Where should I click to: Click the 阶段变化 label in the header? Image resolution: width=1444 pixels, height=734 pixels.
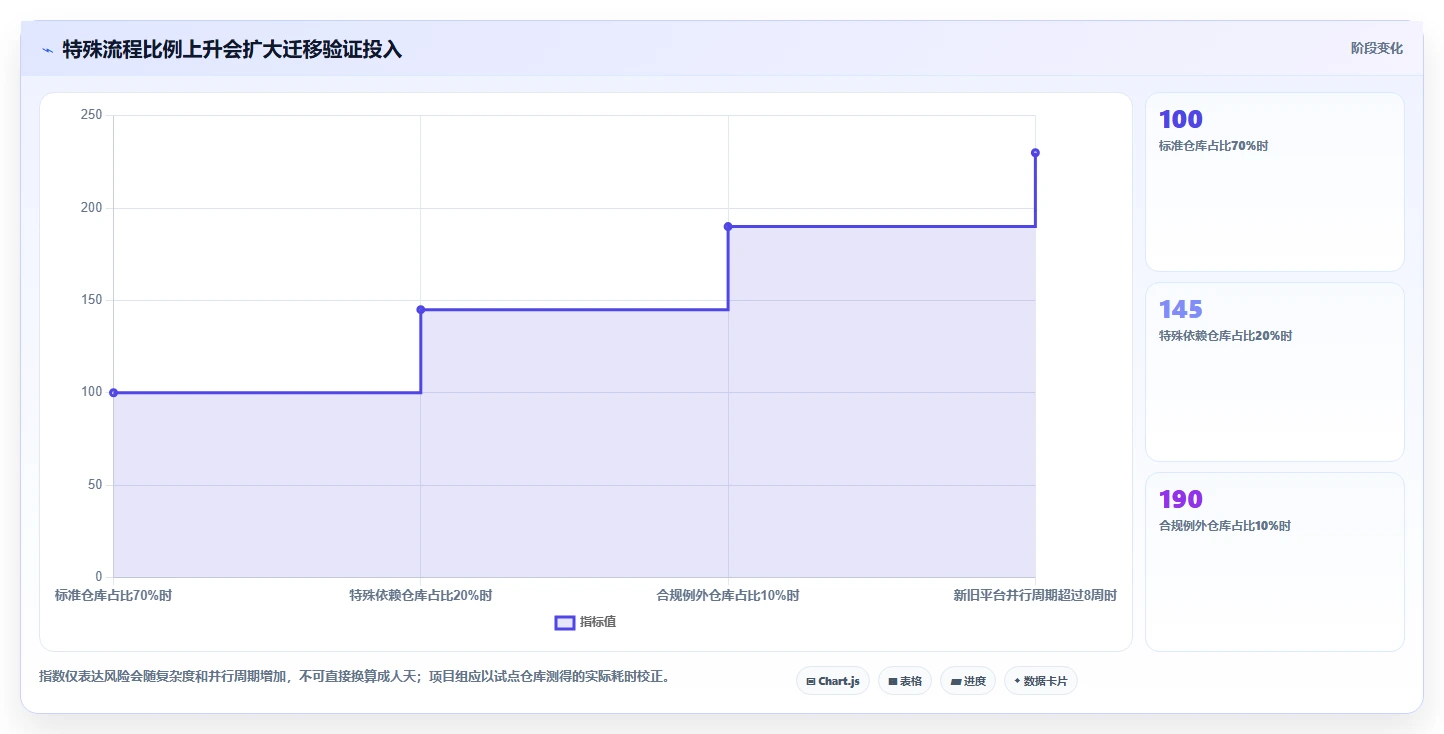(1377, 48)
